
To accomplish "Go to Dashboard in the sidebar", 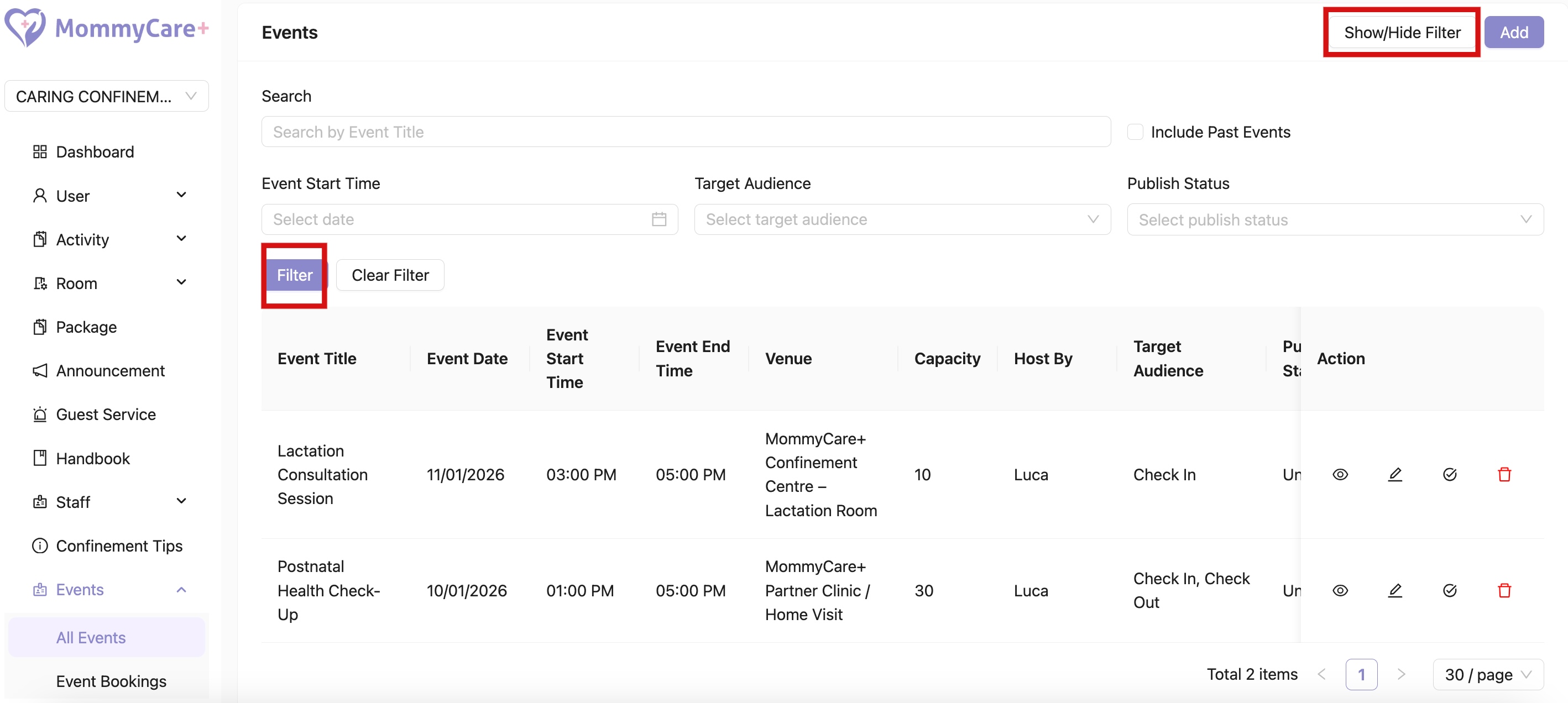I will (95, 151).
